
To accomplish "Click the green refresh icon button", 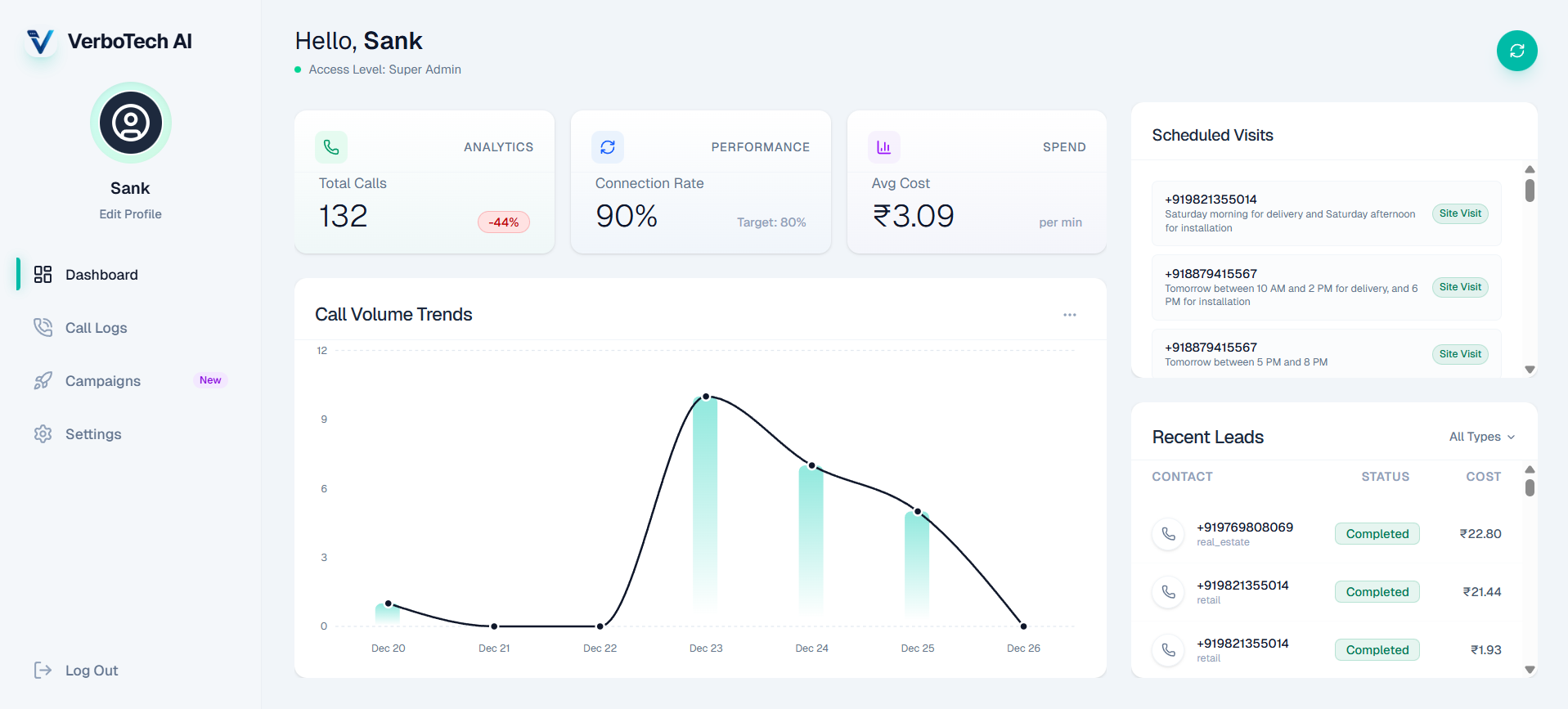I will point(1516,51).
